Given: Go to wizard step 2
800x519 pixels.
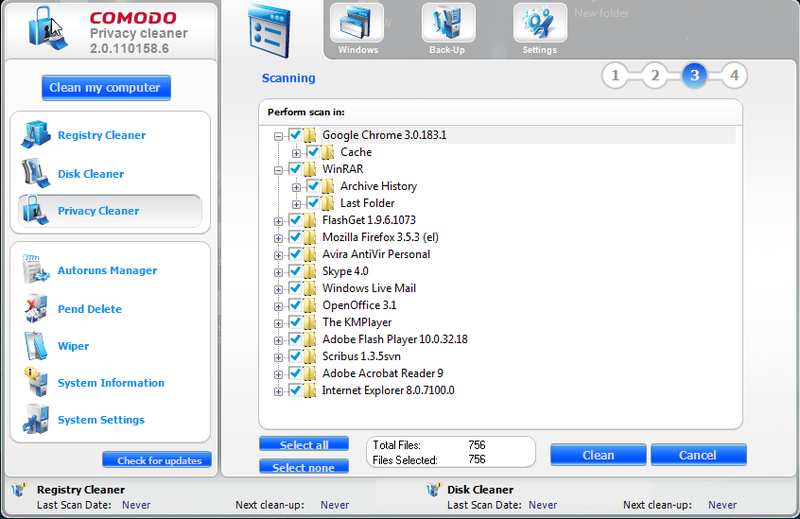Looking at the screenshot, I should tap(655, 76).
